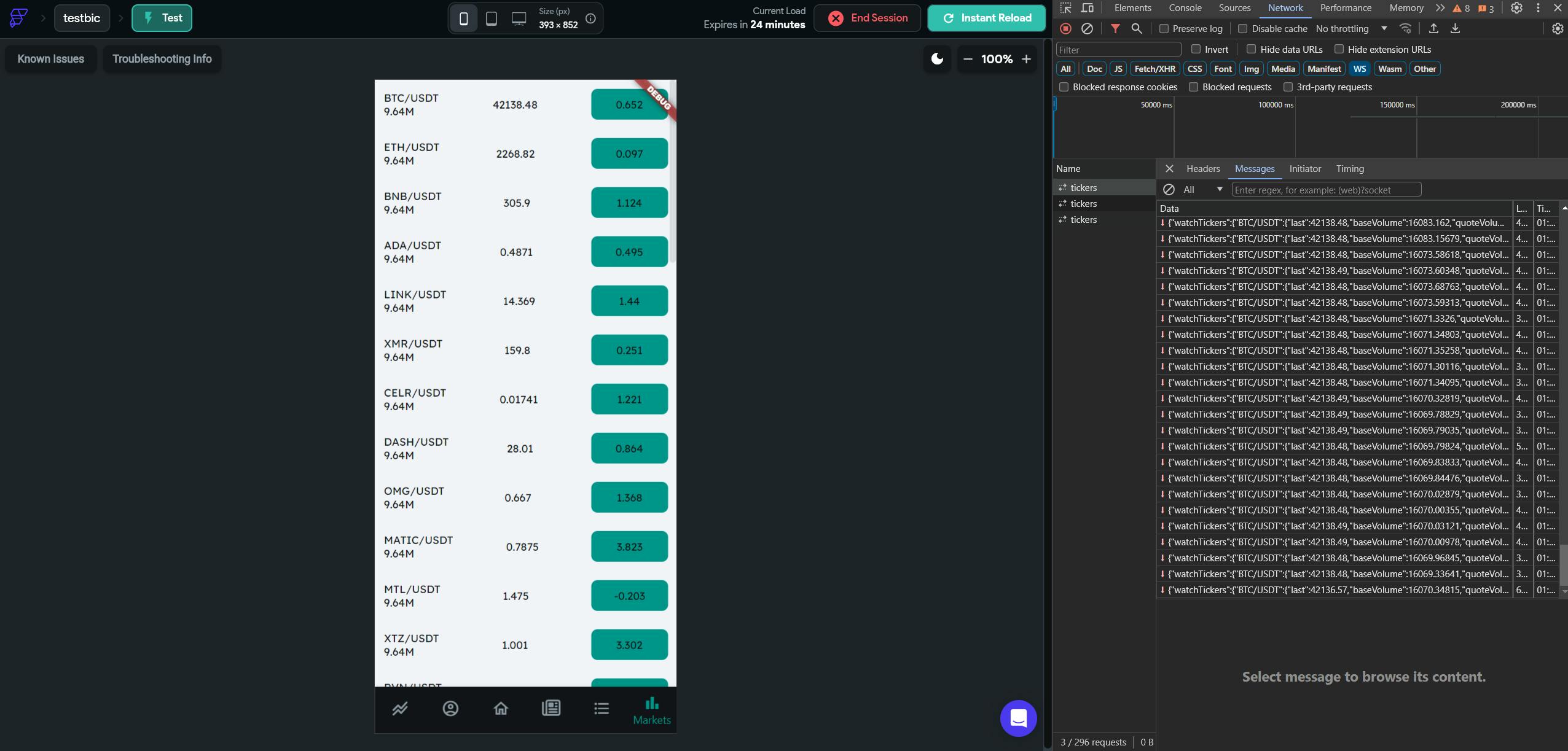The image size is (1568, 751).
Task: Select the tablet device size icon
Action: 492,18
